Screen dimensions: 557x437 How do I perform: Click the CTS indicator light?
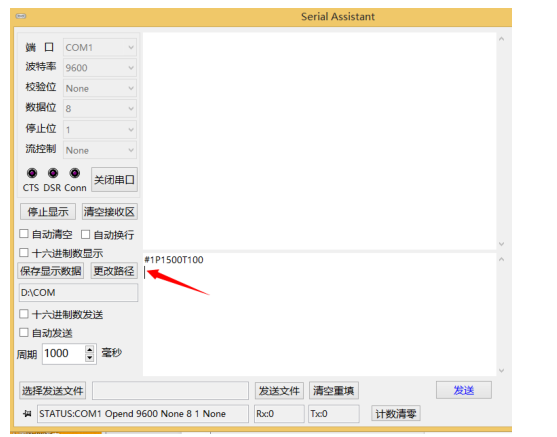point(32,173)
